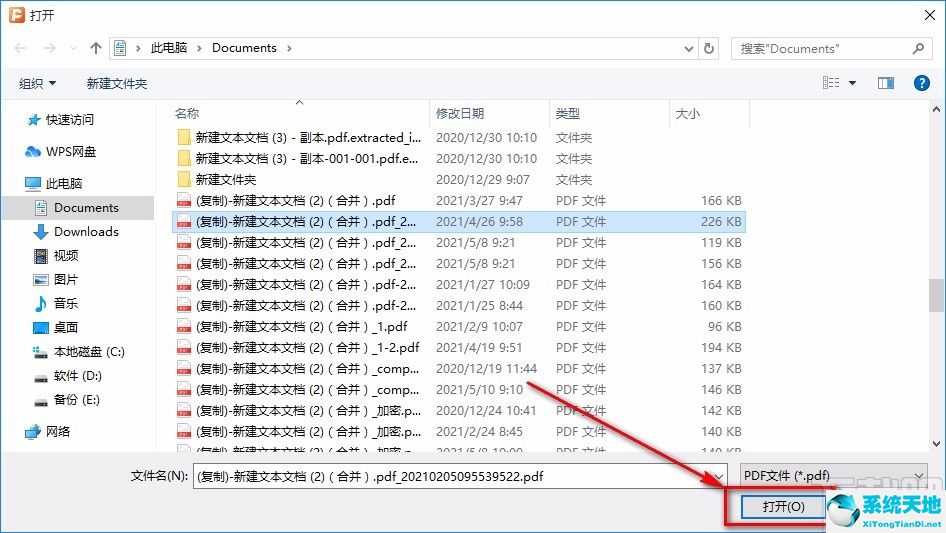Select the PDF dated 2021/1/27 10:09
Screen dimensions: 946x533
click(x=459, y=285)
